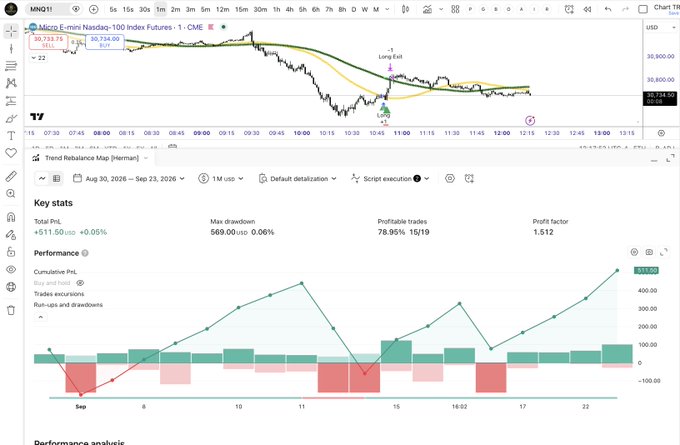Open the Default detalization dropdown
Viewport: 680px width, 445px height.
pyautogui.click(x=298, y=178)
